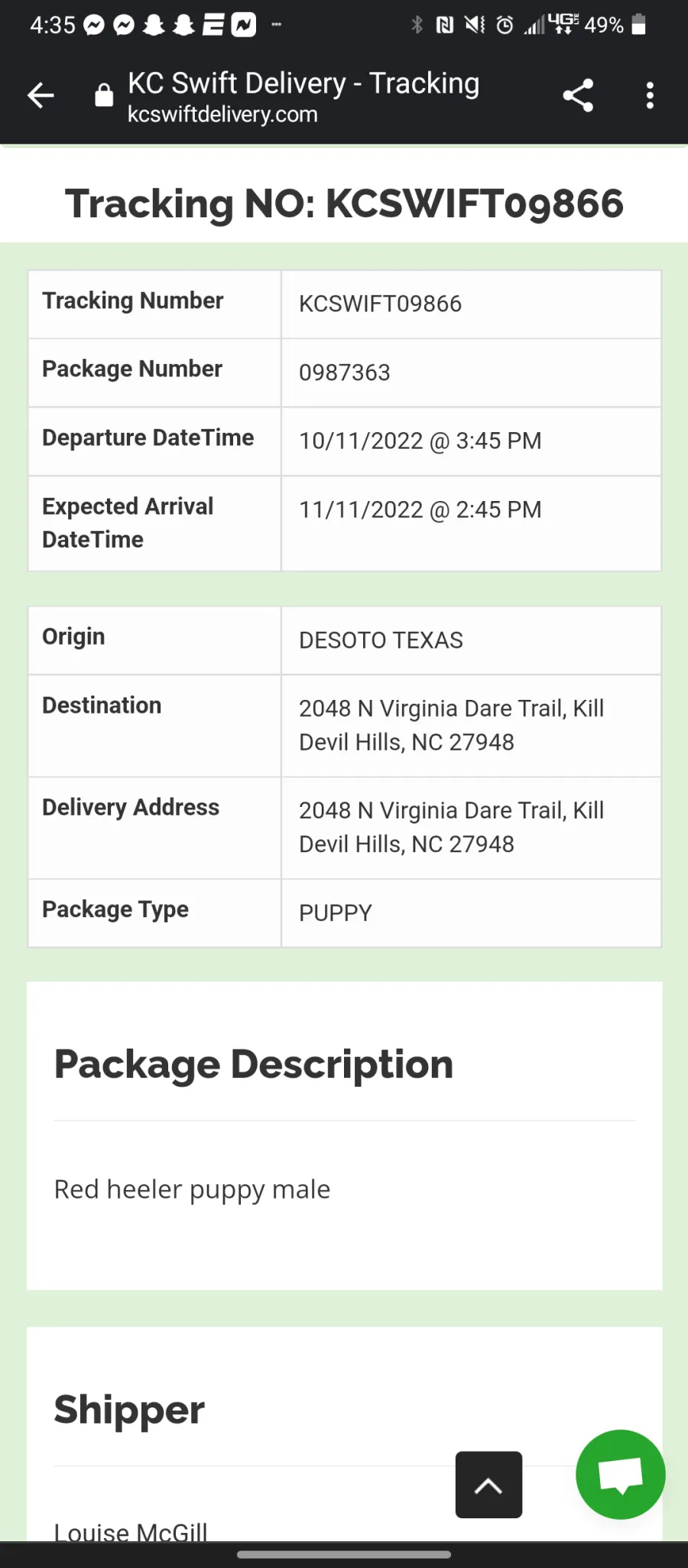The height and width of the screenshot is (1568, 688).
Task: Tap the battery icon in status bar
Action: pyautogui.click(x=639, y=25)
